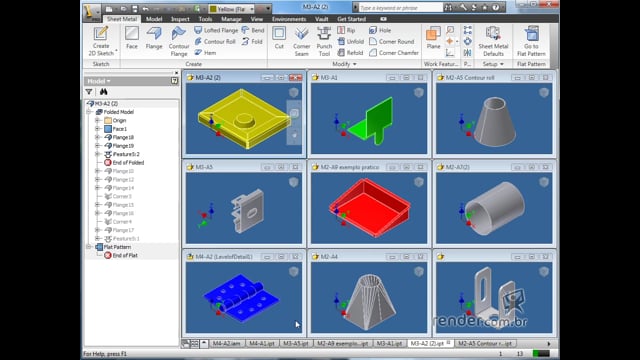The width and height of the screenshot is (640, 360).
Task: Collapse the Folded Model node
Action: point(88,112)
